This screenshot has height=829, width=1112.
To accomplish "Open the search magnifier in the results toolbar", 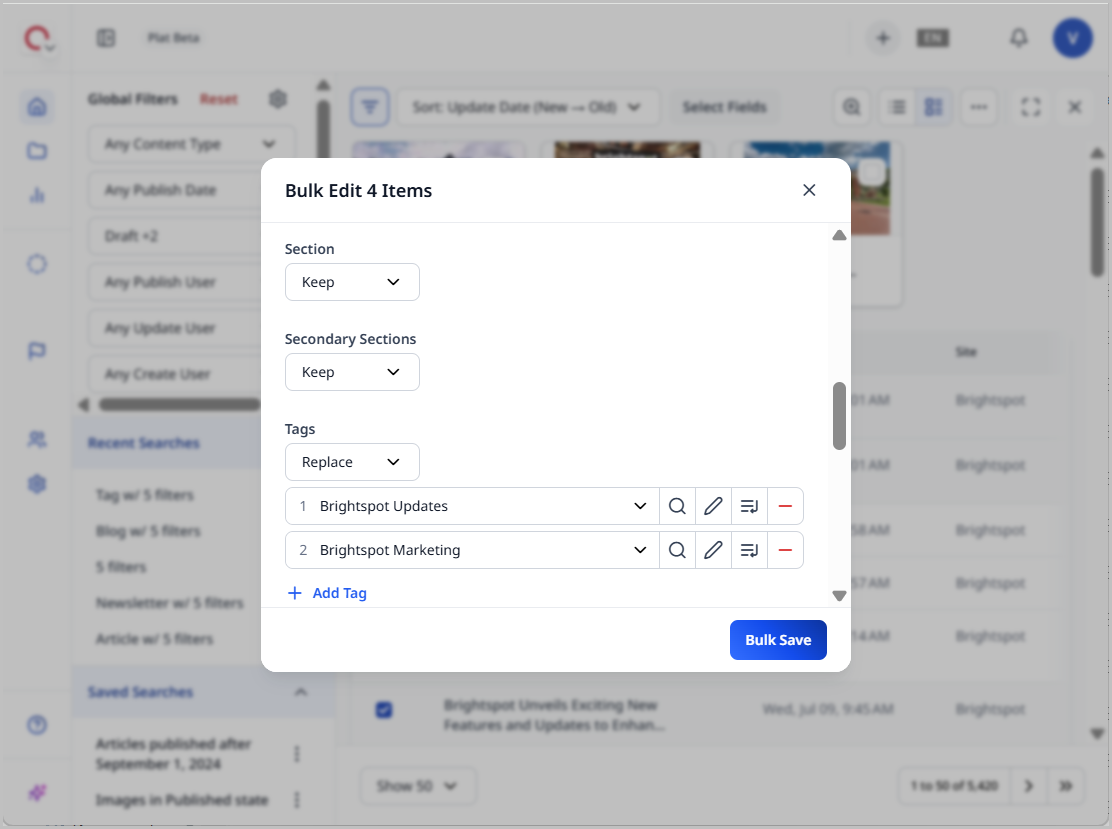I will click(x=851, y=107).
